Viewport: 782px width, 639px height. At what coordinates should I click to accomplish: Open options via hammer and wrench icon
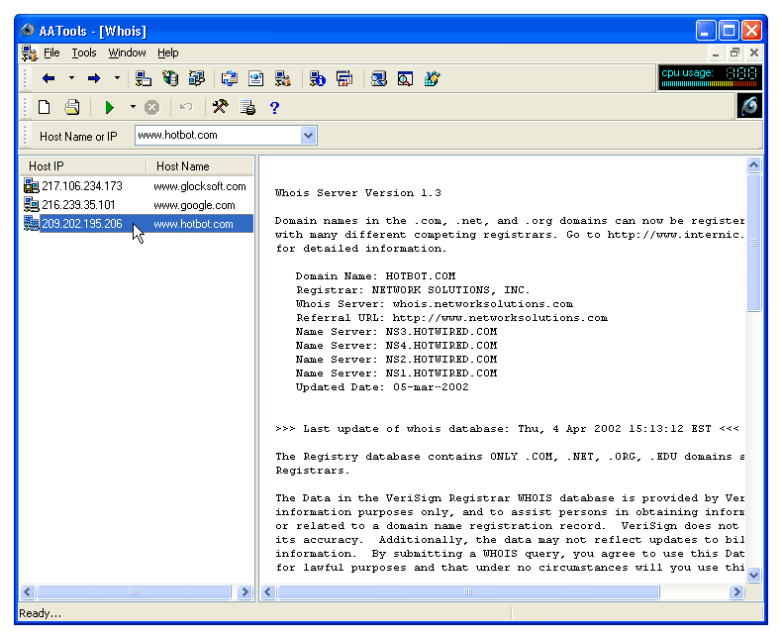pos(220,107)
